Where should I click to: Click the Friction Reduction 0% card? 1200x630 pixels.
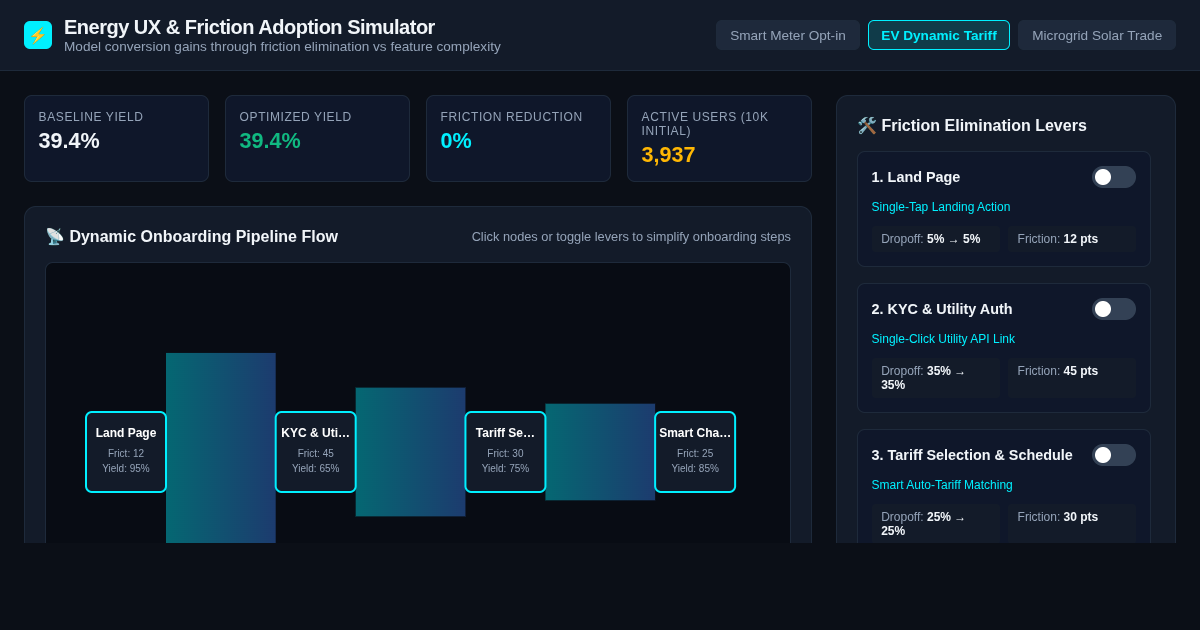[518, 138]
